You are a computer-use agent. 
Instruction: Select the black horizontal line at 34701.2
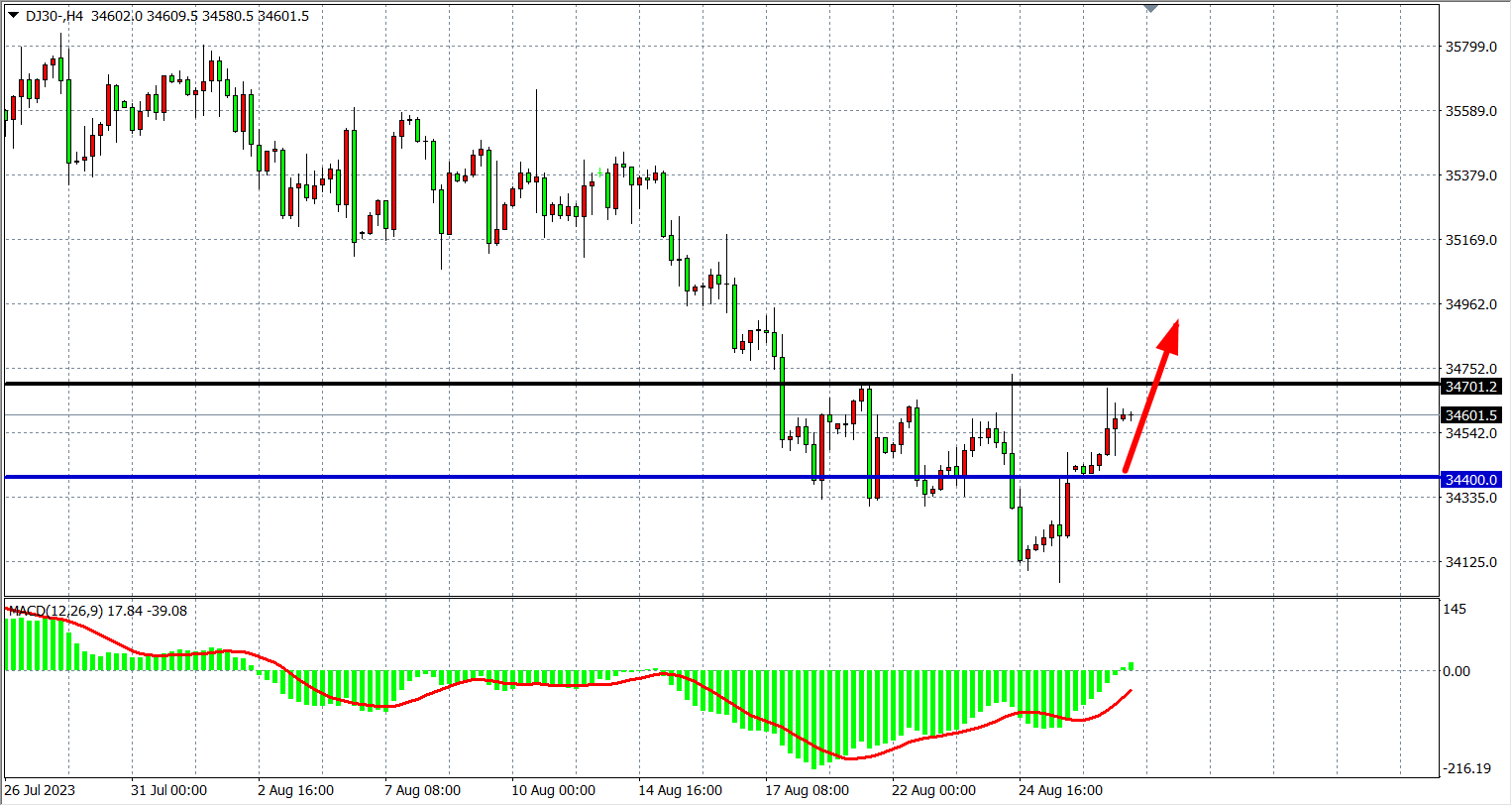pos(594,384)
